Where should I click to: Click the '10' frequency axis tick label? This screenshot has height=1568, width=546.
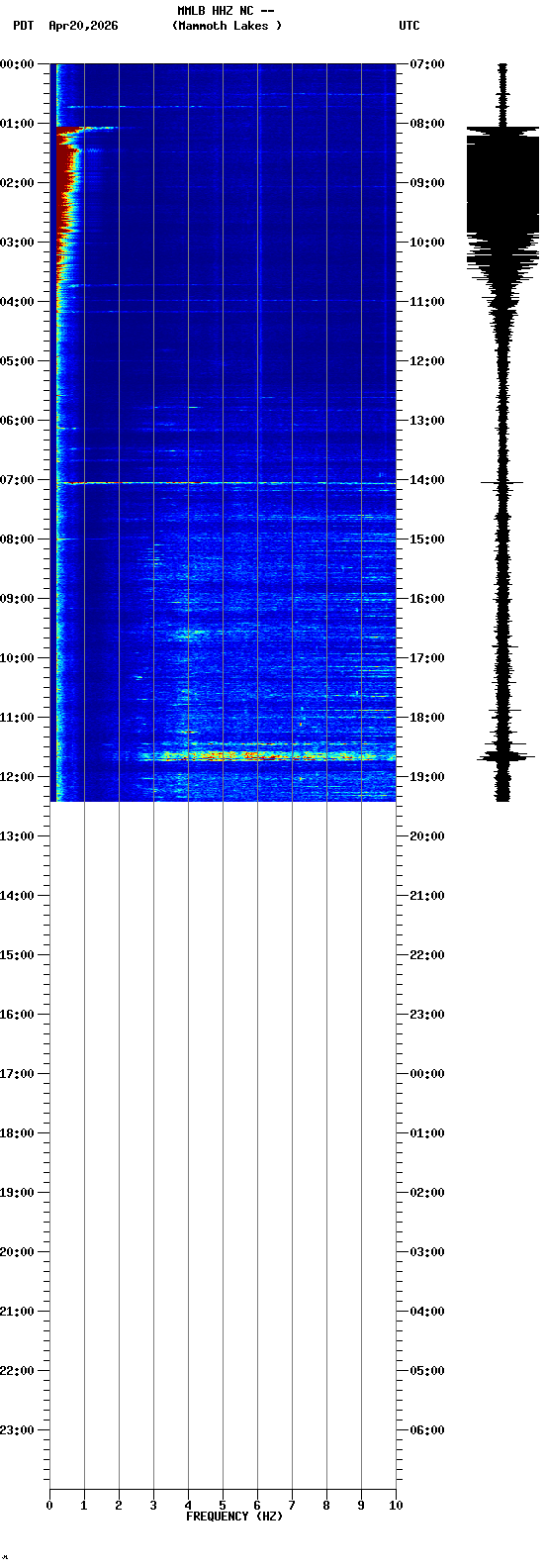tap(396, 1506)
